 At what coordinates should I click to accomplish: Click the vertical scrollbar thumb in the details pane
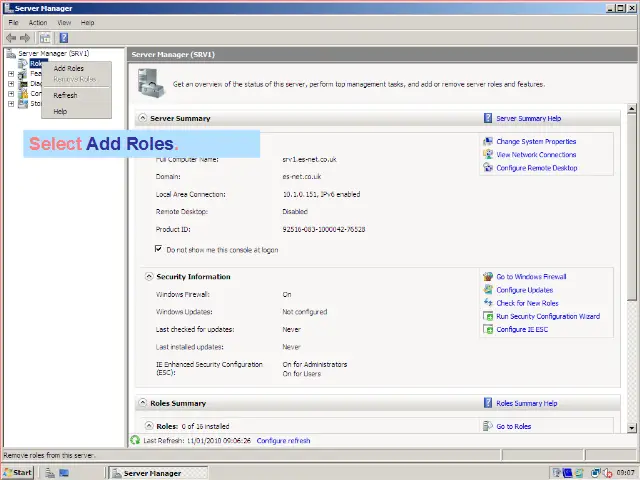(632, 207)
